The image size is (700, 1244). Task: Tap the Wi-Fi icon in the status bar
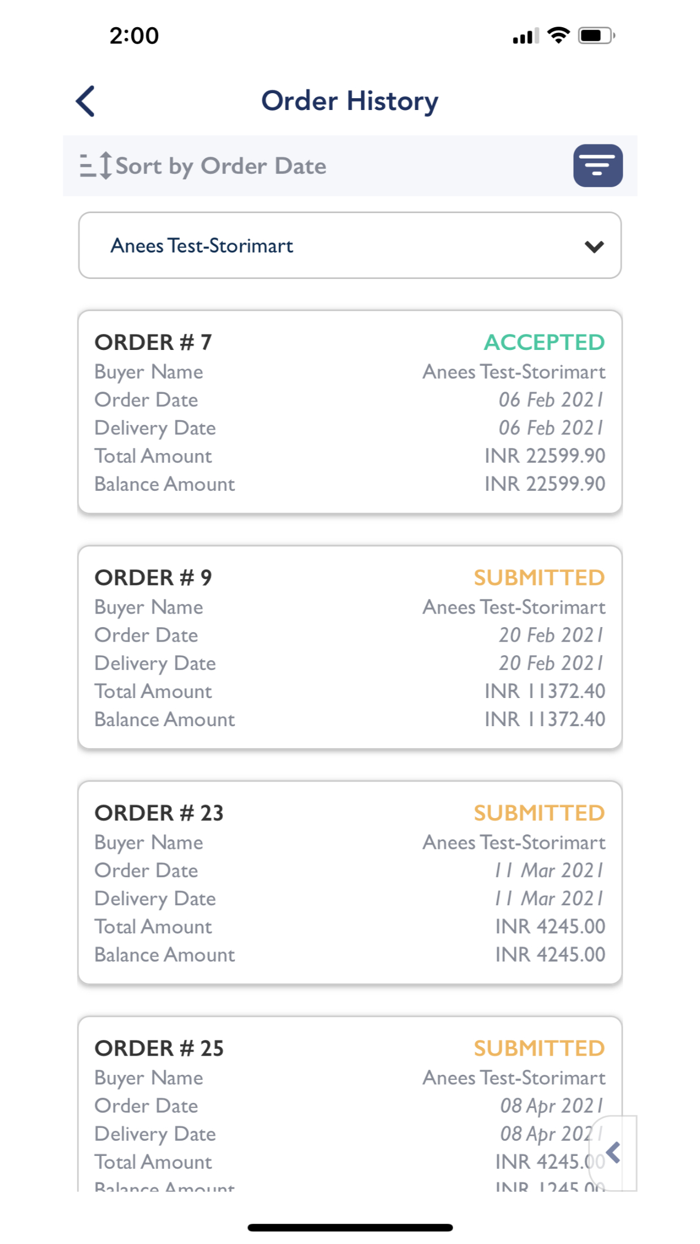(x=558, y=34)
